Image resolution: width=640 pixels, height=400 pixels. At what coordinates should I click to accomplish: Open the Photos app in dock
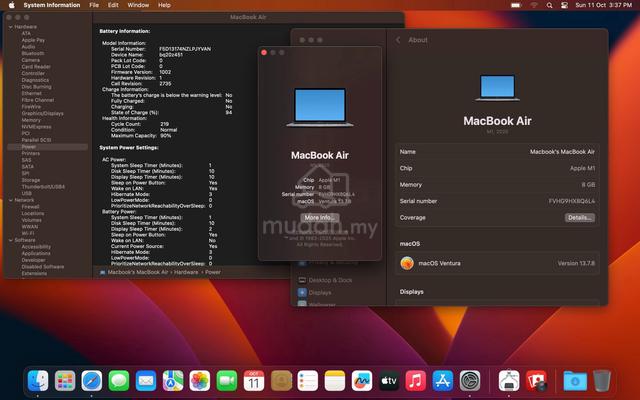point(200,381)
